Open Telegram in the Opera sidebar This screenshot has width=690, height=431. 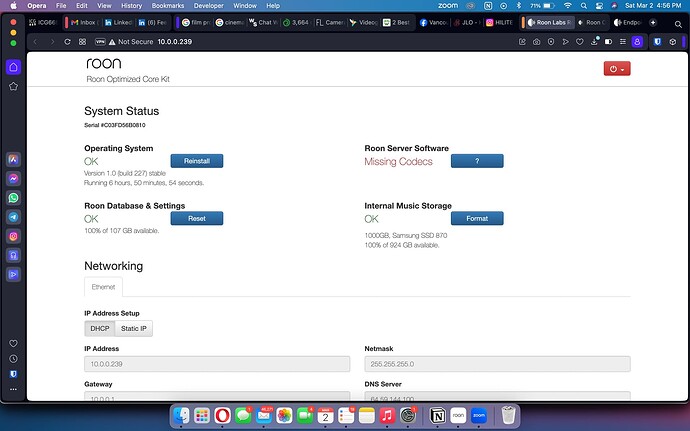pyautogui.click(x=14, y=217)
